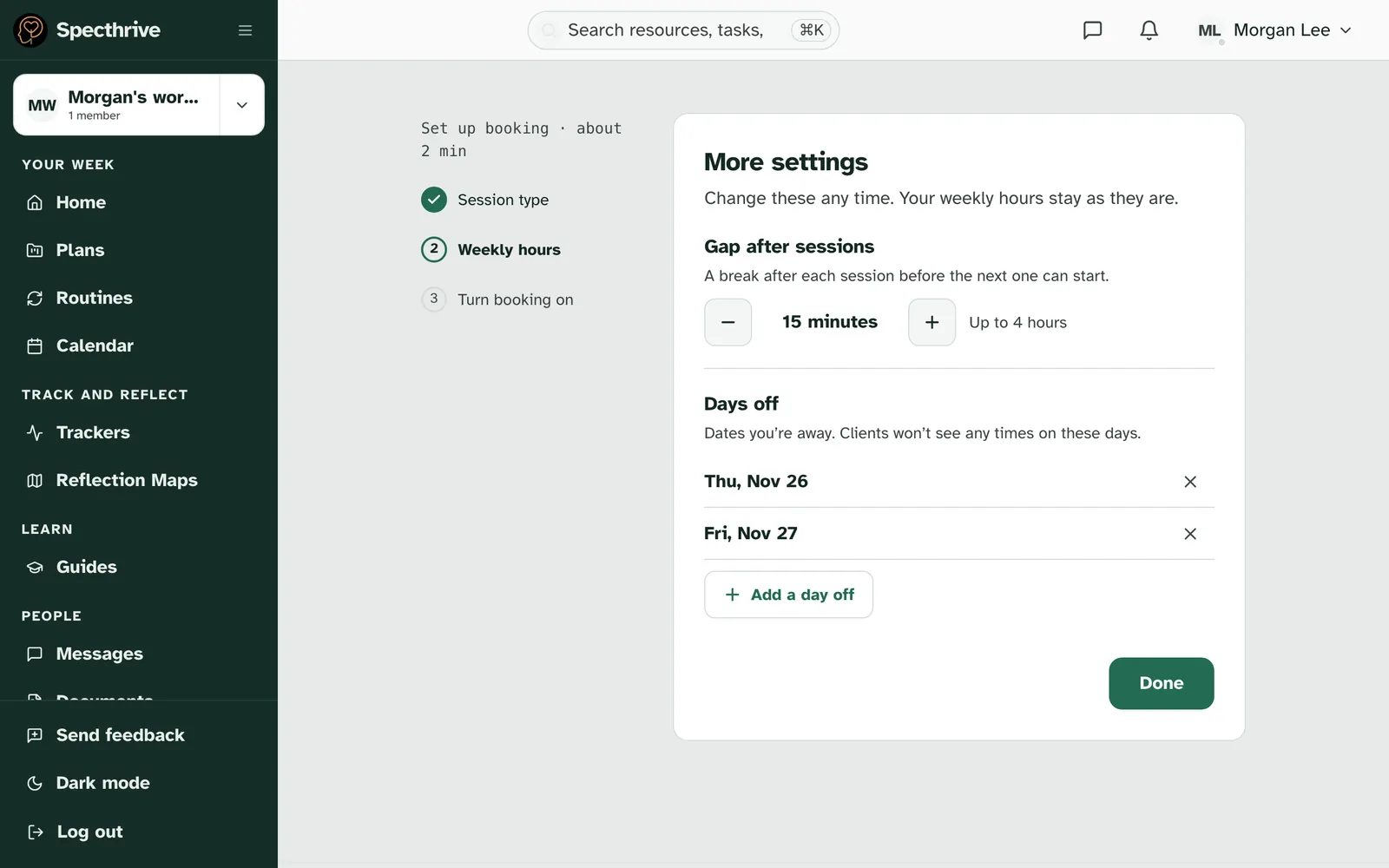The width and height of the screenshot is (1389, 868).
Task: Toggle Dark mode
Action: 139,783
